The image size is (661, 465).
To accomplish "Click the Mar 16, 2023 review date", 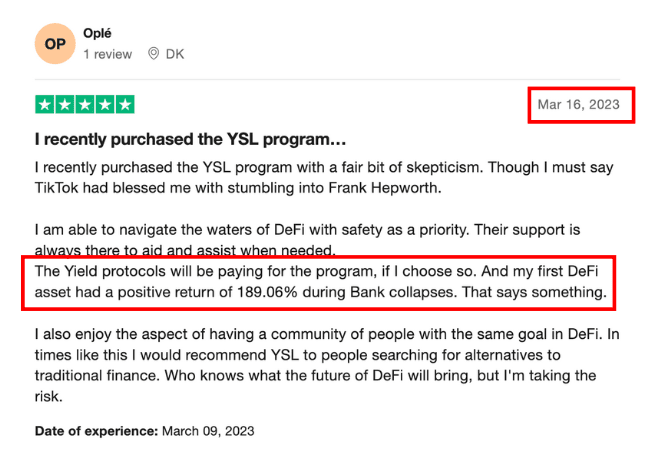I will 579,104.
